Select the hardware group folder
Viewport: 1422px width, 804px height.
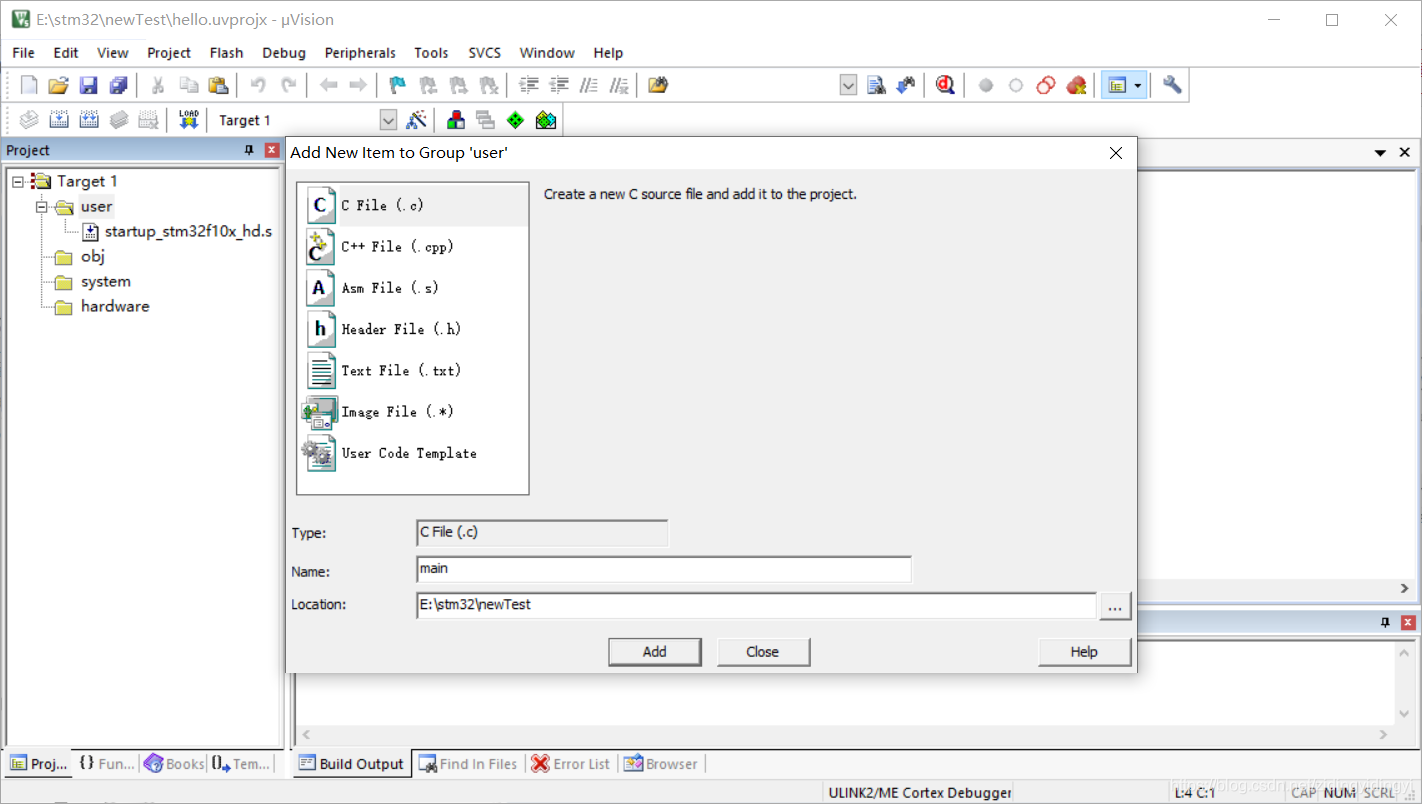coord(115,307)
